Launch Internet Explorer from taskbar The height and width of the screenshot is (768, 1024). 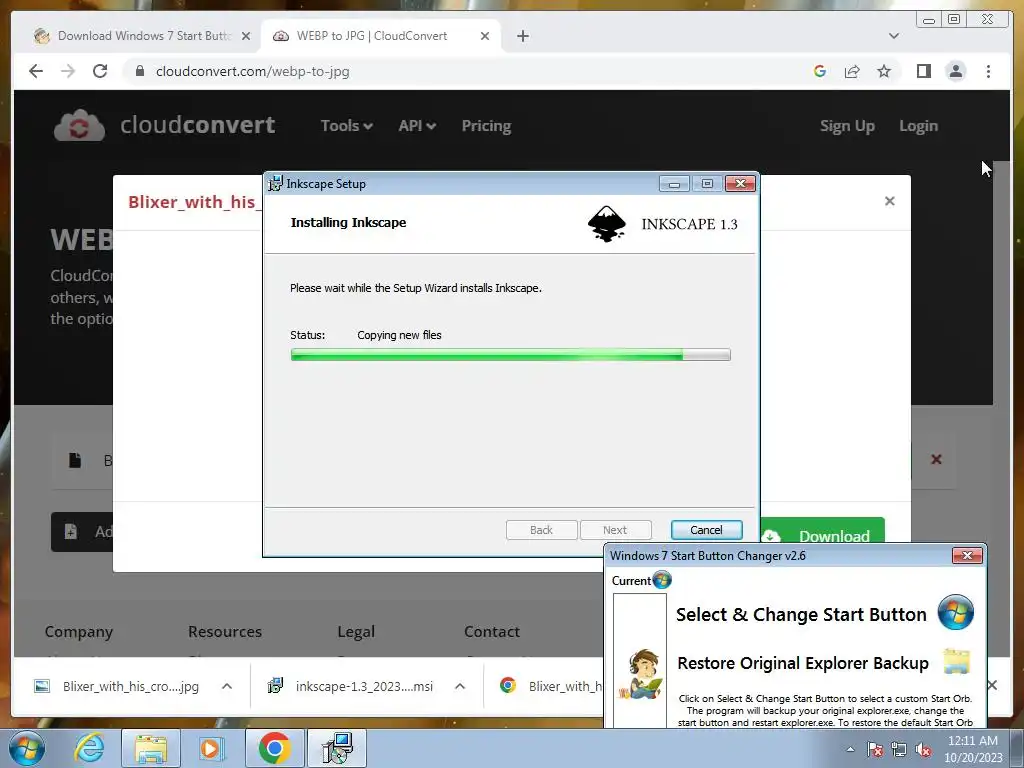click(x=89, y=748)
